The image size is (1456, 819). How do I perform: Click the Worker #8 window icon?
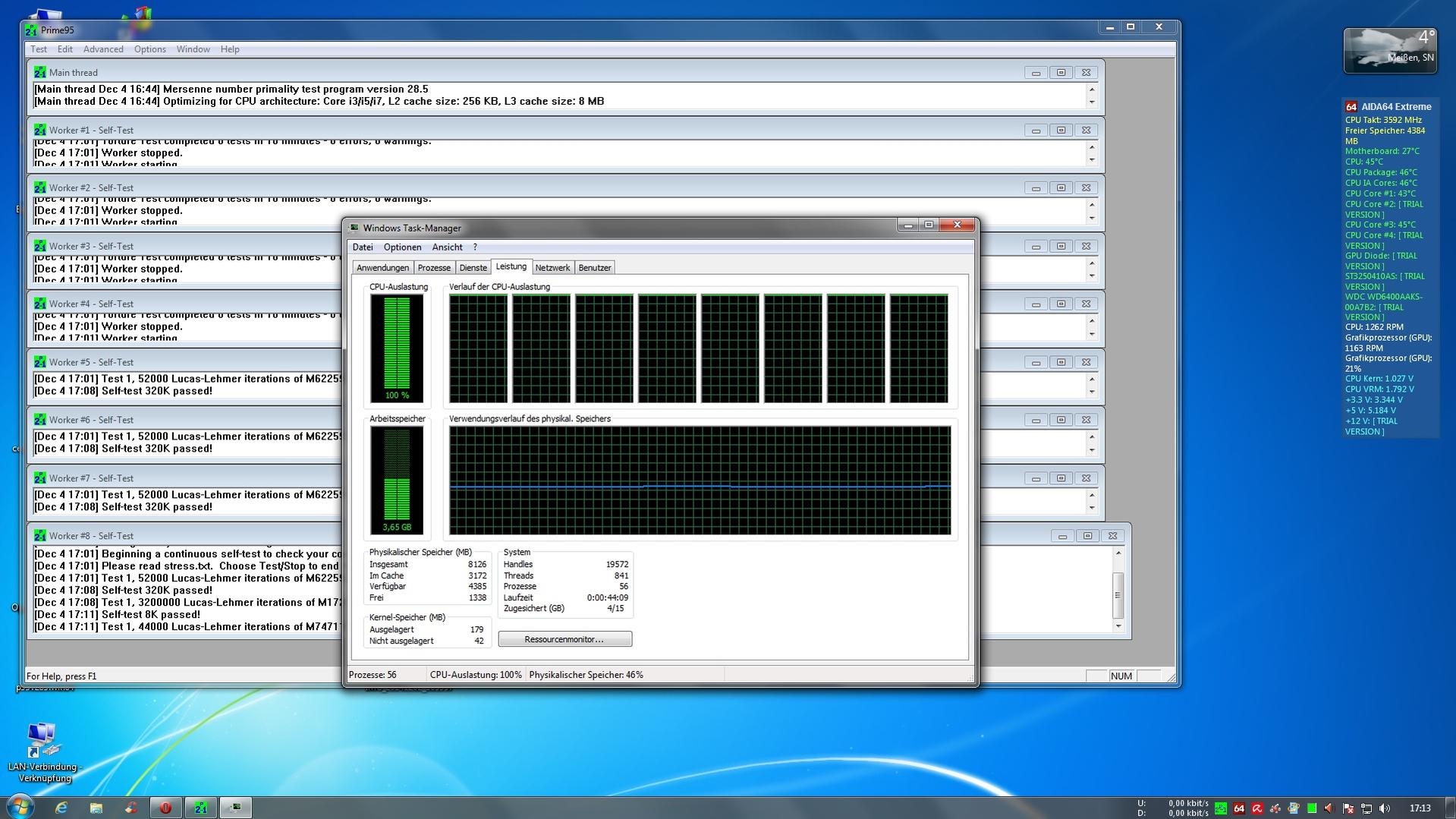pos(39,536)
